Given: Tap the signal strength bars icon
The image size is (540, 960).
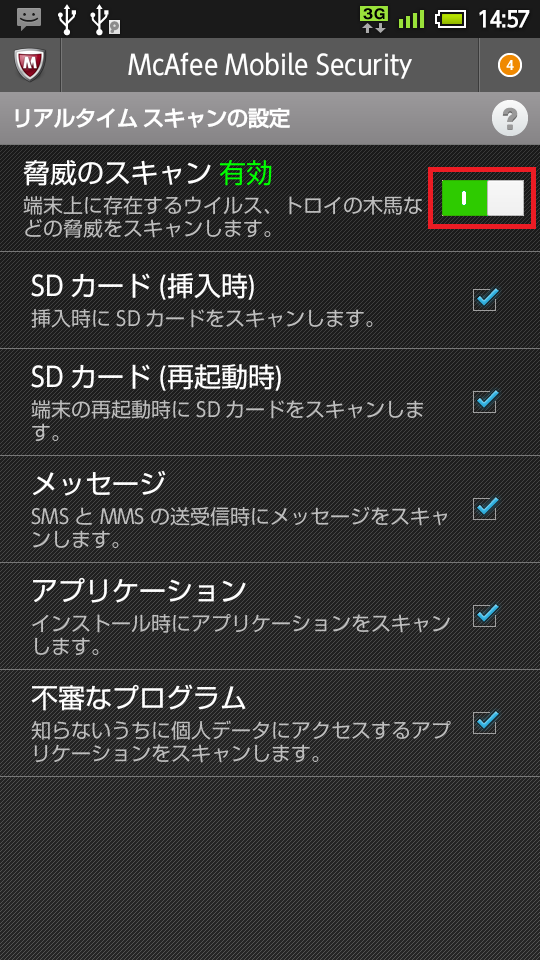Looking at the screenshot, I should [411, 20].
